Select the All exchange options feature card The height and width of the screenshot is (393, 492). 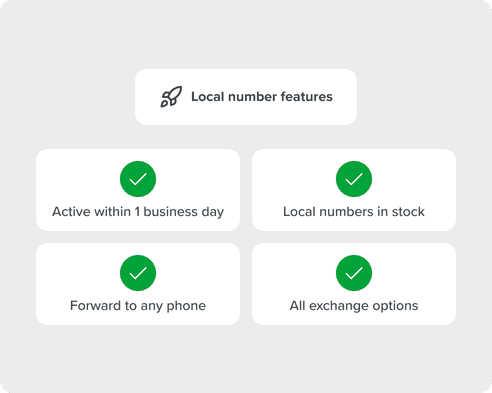[354, 284]
